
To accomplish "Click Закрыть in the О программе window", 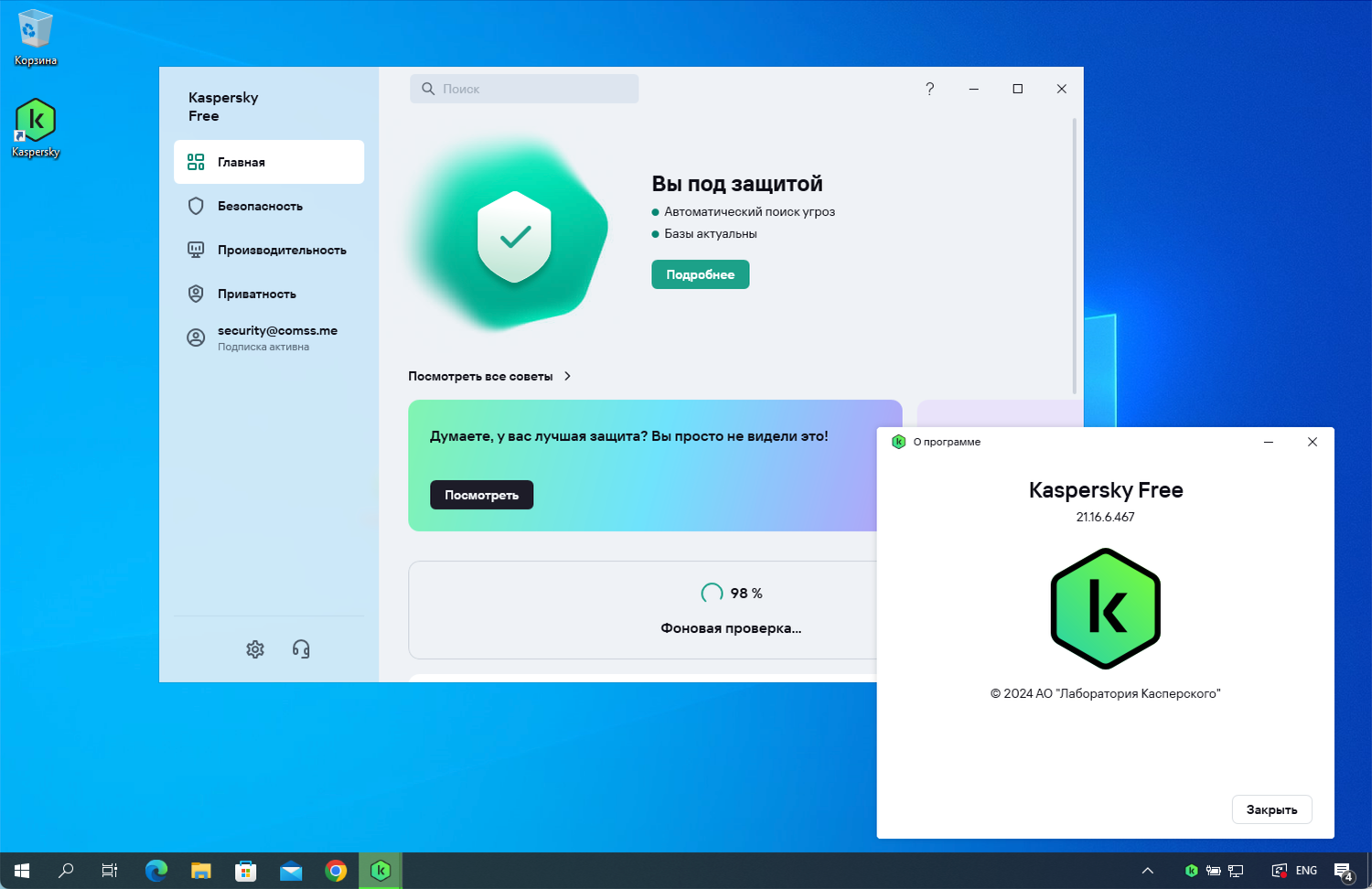I will tap(1272, 809).
